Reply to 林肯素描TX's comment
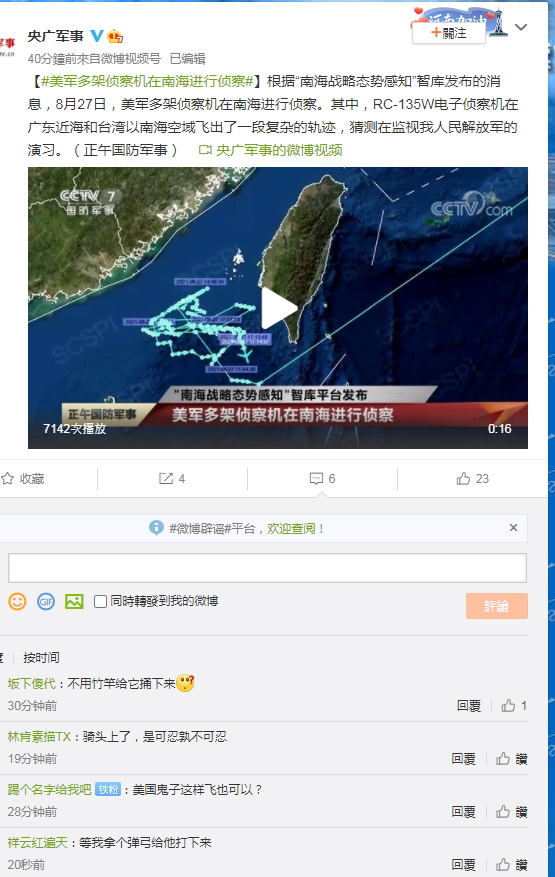Image resolution: width=555 pixels, height=877 pixels. pyautogui.click(x=463, y=758)
